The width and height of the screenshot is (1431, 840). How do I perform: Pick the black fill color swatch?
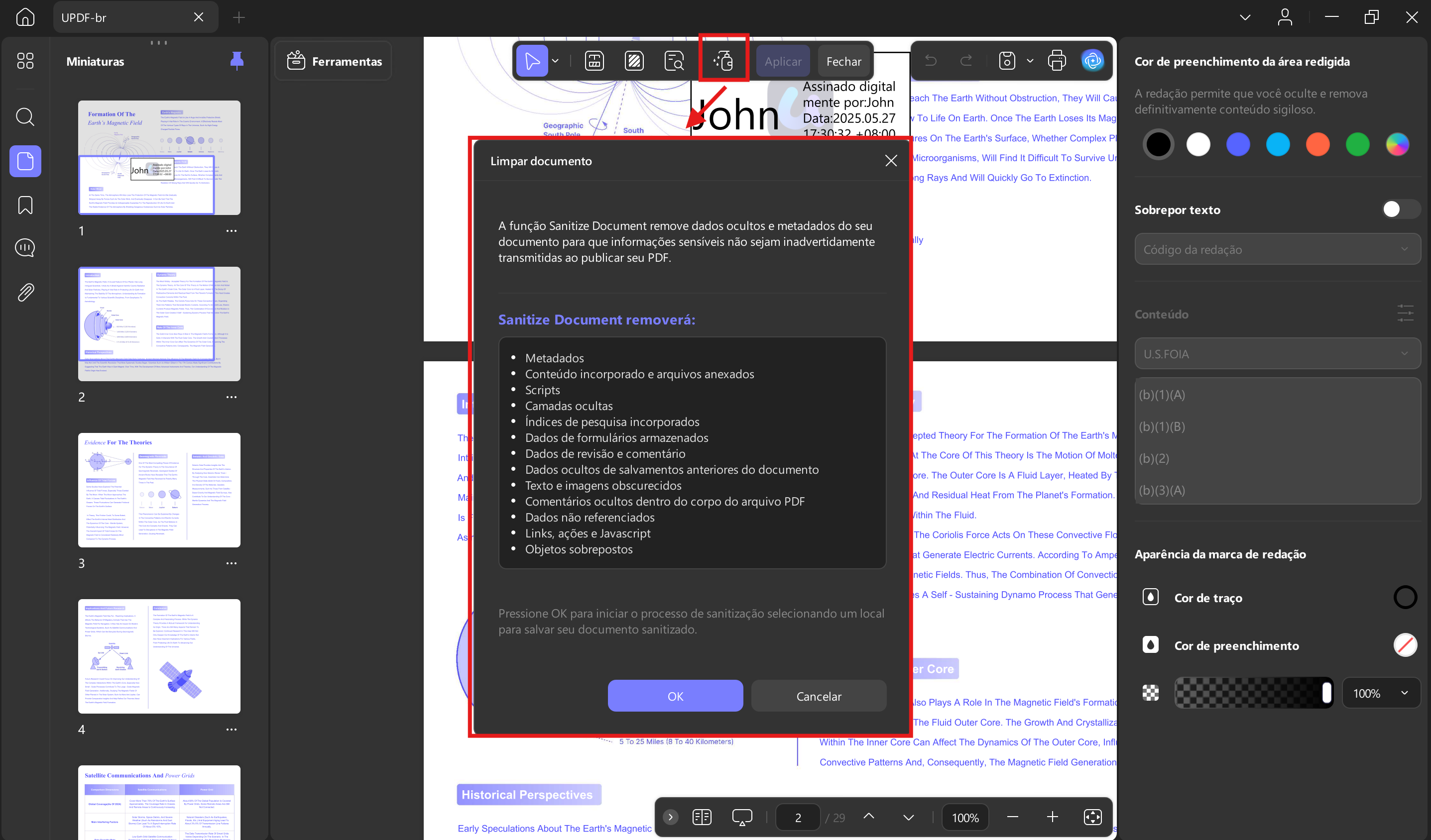click(x=1159, y=144)
